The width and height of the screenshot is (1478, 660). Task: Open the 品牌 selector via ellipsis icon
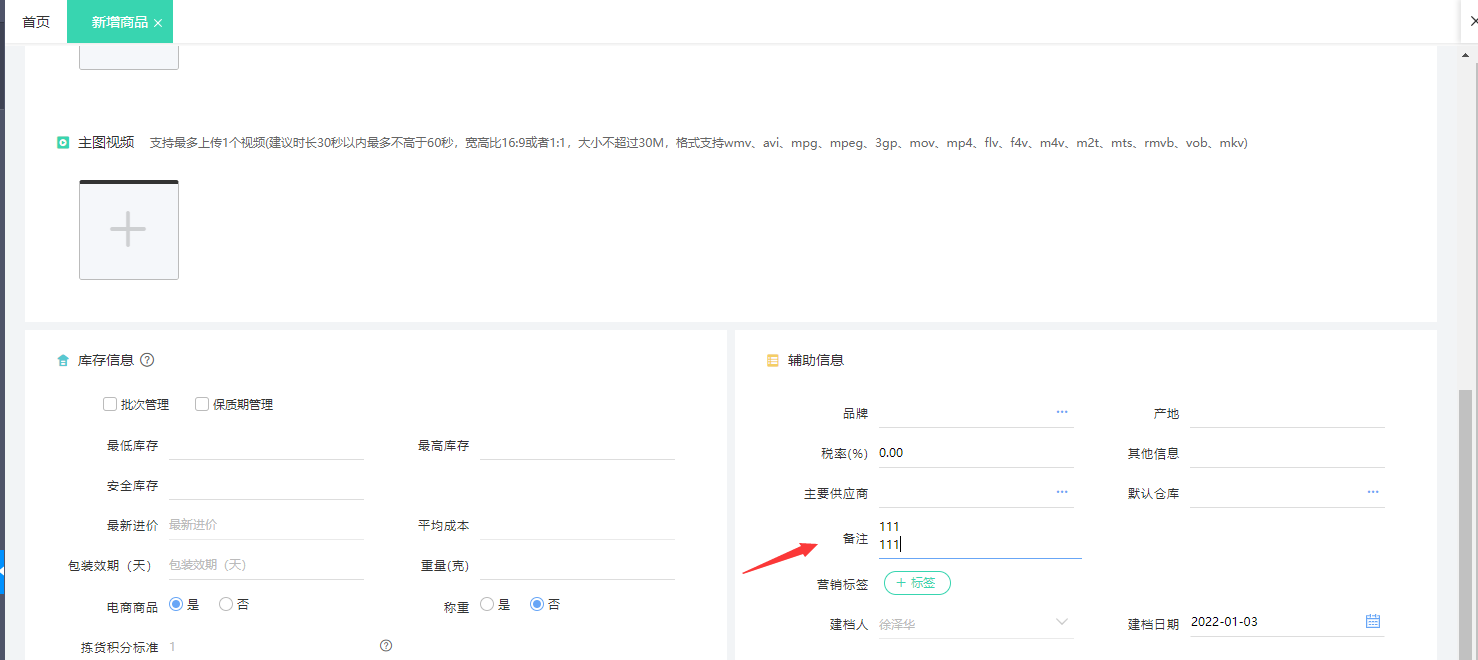tap(1060, 412)
